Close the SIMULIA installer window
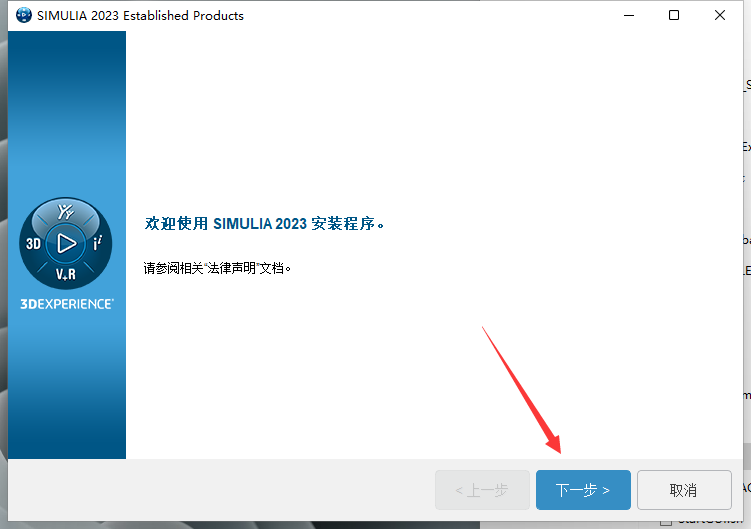 [719, 15]
